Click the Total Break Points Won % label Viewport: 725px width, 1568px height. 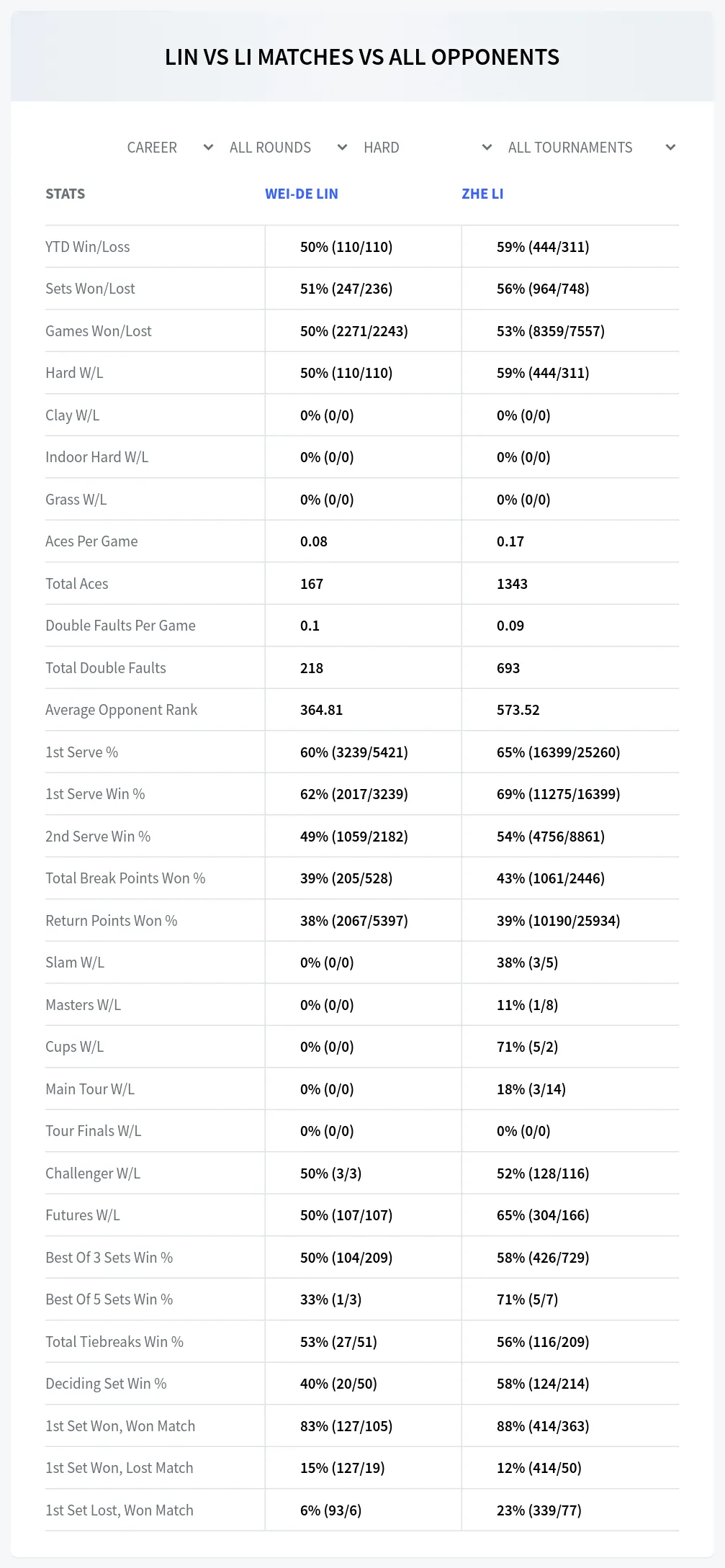(x=125, y=878)
